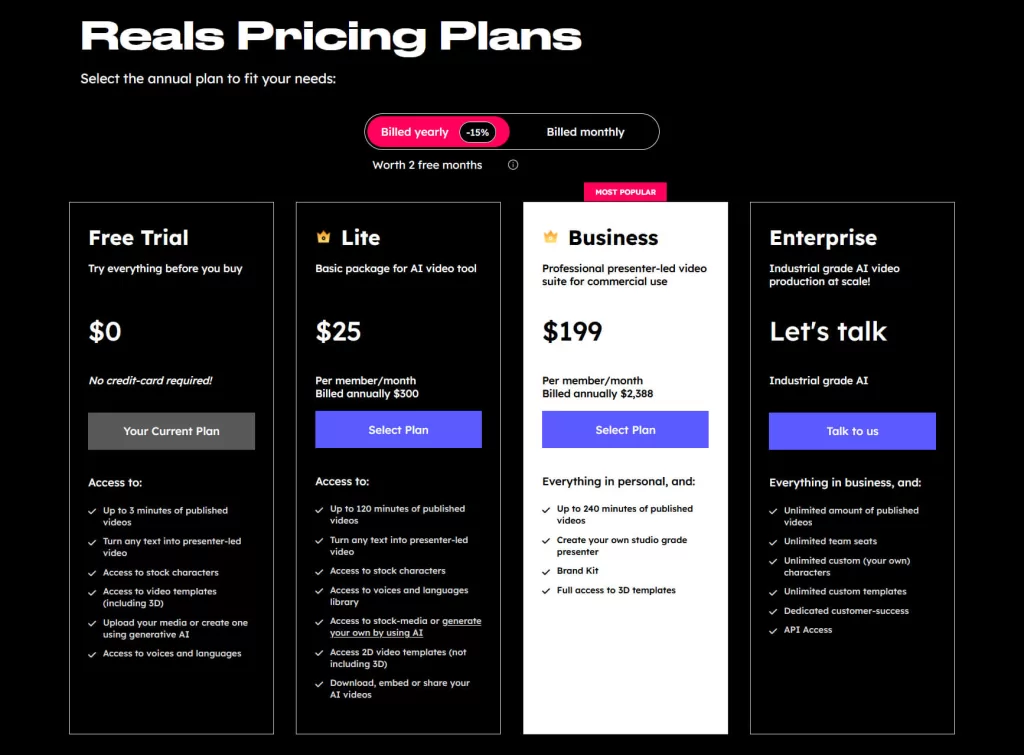
Task: Click the -15% discount badge
Action: pos(477,133)
